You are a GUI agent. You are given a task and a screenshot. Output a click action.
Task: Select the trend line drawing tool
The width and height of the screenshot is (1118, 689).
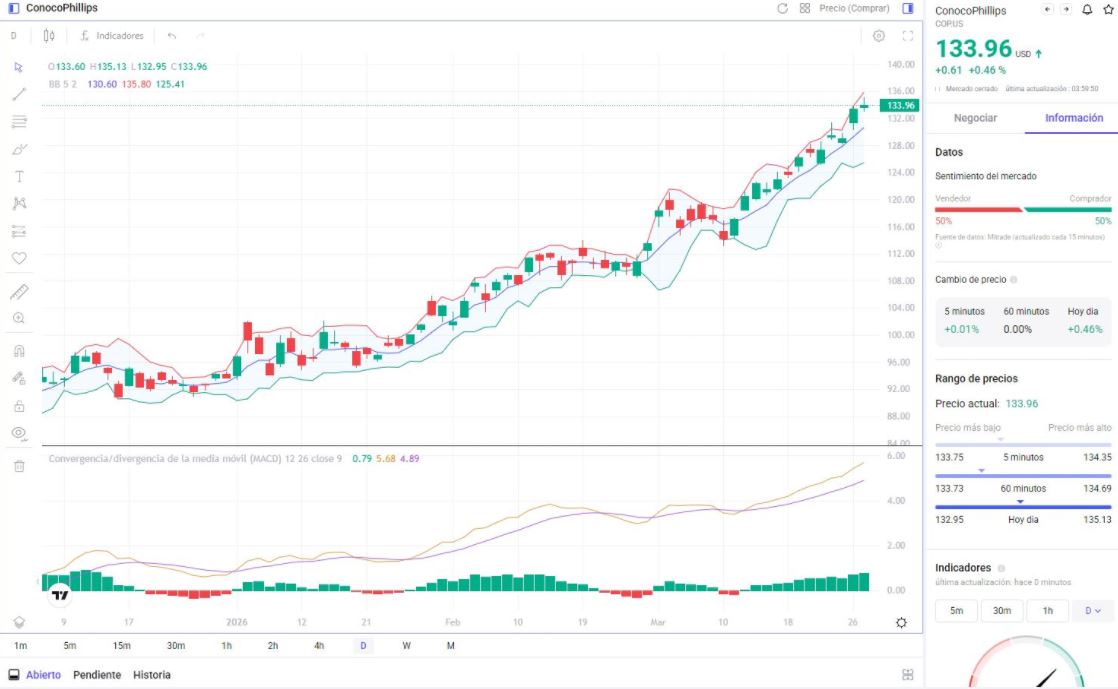pos(18,94)
